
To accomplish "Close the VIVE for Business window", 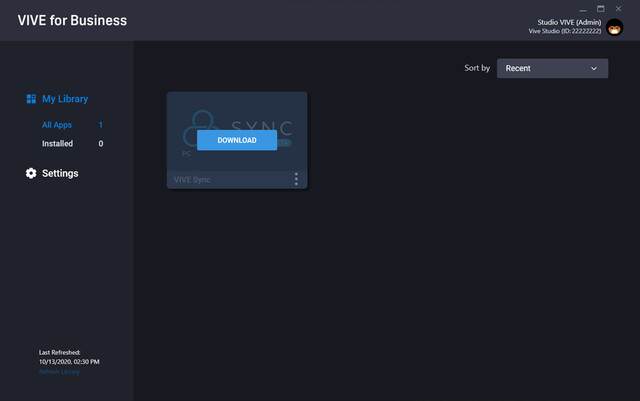I will pyautogui.click(x=618, y=9).
